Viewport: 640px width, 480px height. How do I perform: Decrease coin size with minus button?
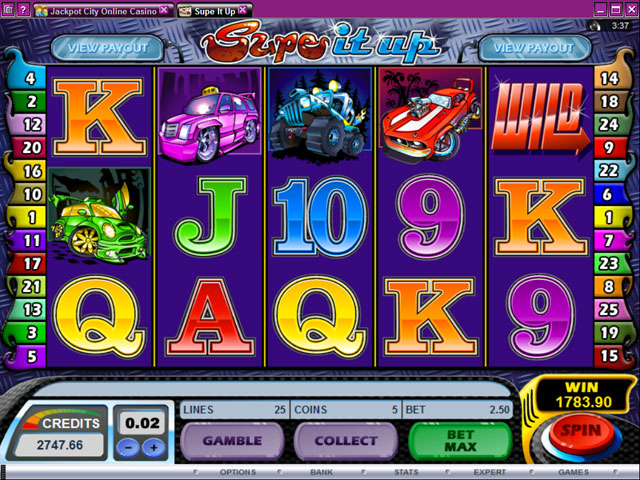[128, 448]
